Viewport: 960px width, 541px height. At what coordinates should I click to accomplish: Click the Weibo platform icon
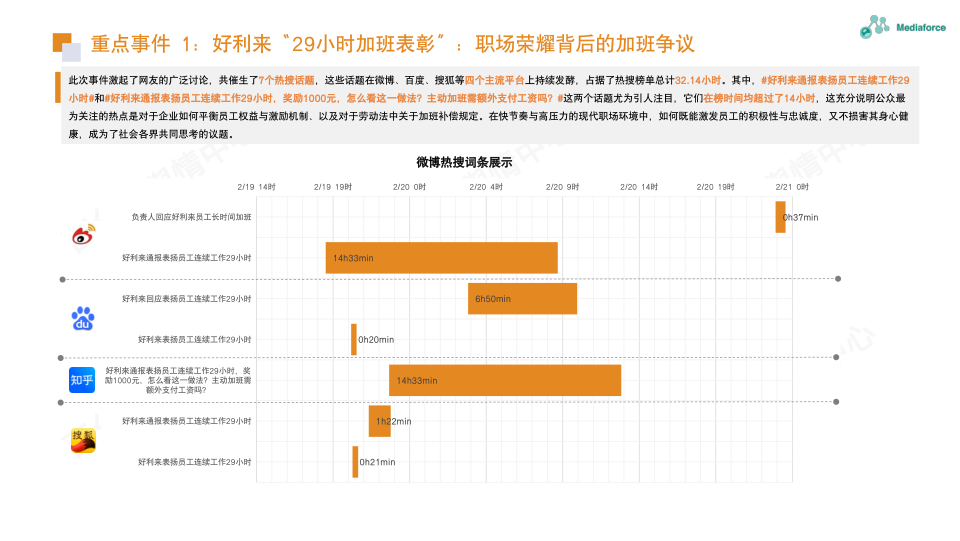[84, 234]
